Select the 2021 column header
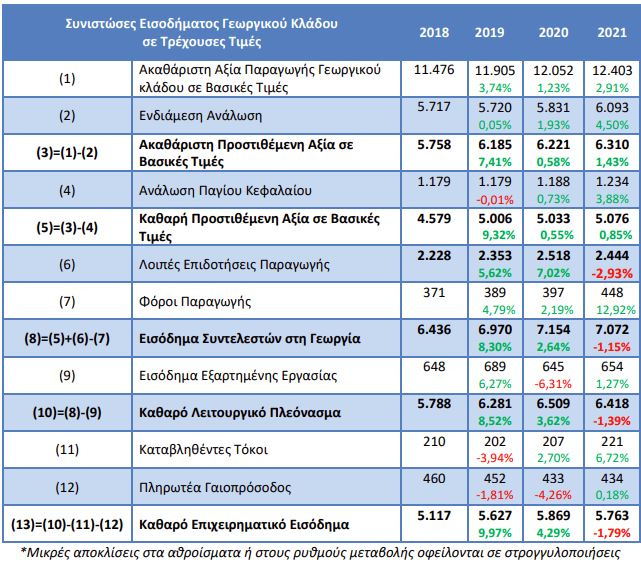 612,32
